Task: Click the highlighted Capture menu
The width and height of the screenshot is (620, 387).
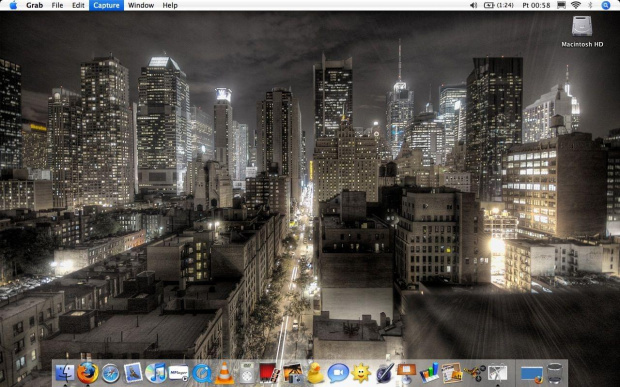Action: (x=106, y=5)
